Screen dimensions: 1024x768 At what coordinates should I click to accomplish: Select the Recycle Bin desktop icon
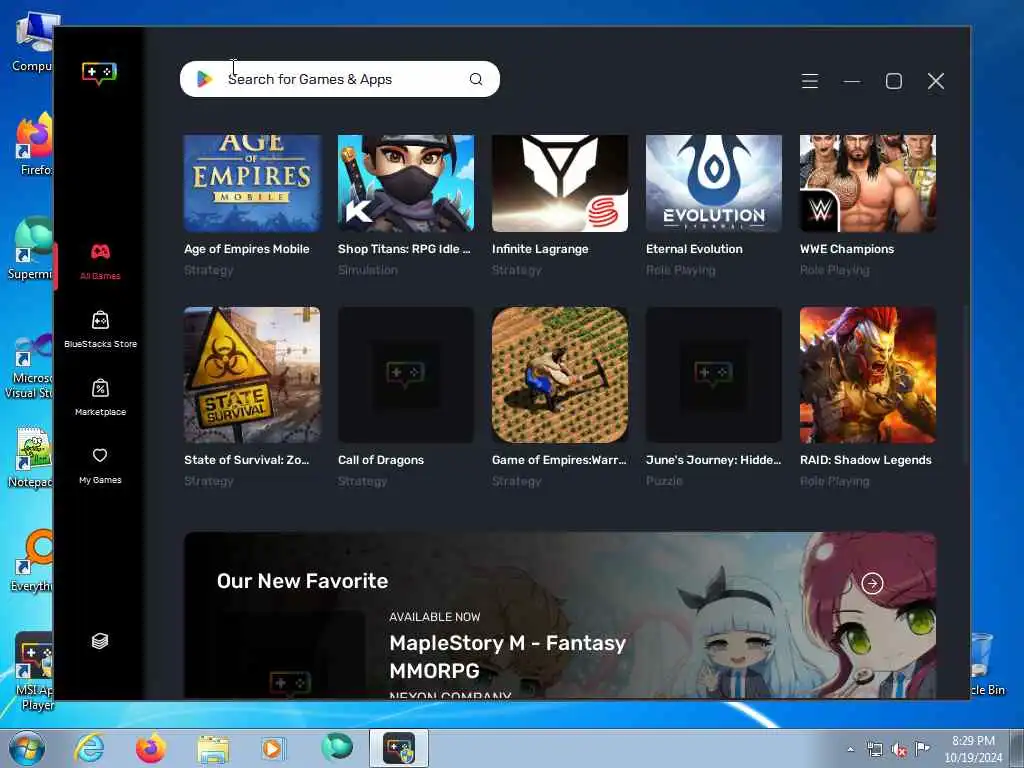click(987, 664)
